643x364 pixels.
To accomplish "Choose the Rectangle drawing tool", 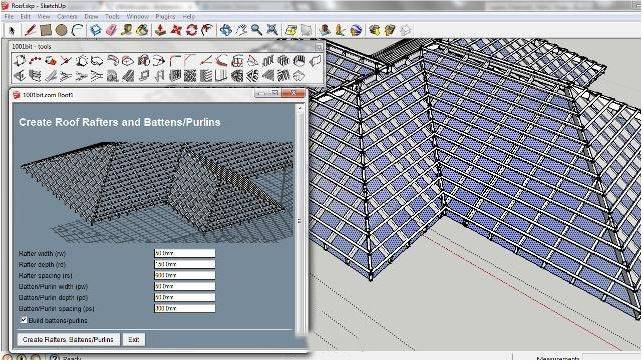I will (x=46, y=30).
